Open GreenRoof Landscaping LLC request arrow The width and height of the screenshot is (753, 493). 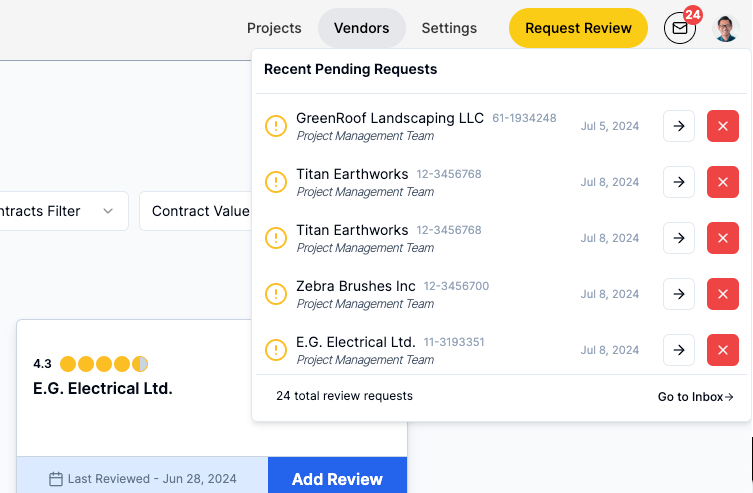[x=679, y=126]
